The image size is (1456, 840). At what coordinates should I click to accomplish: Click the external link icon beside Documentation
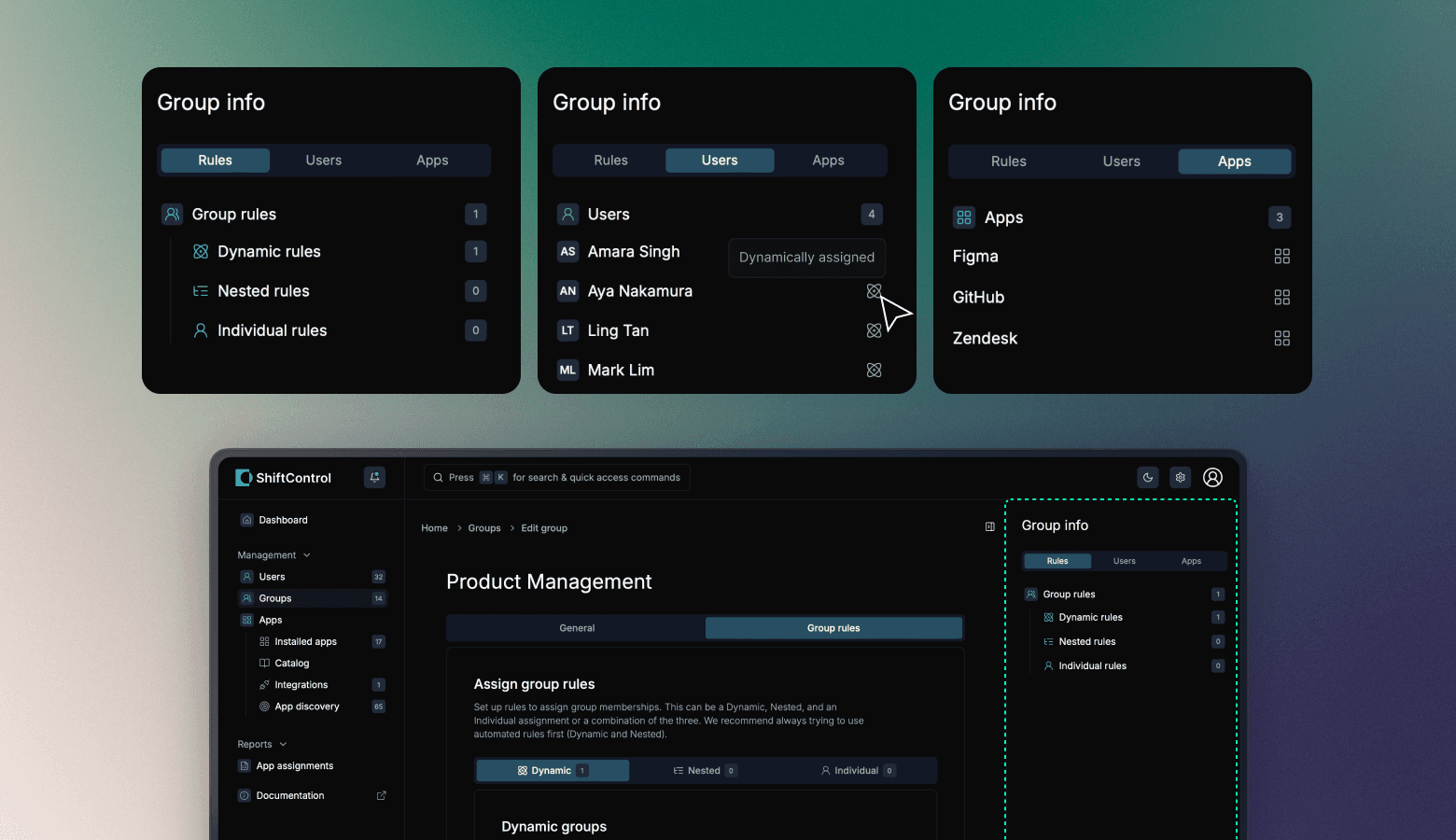click(381, 796)
